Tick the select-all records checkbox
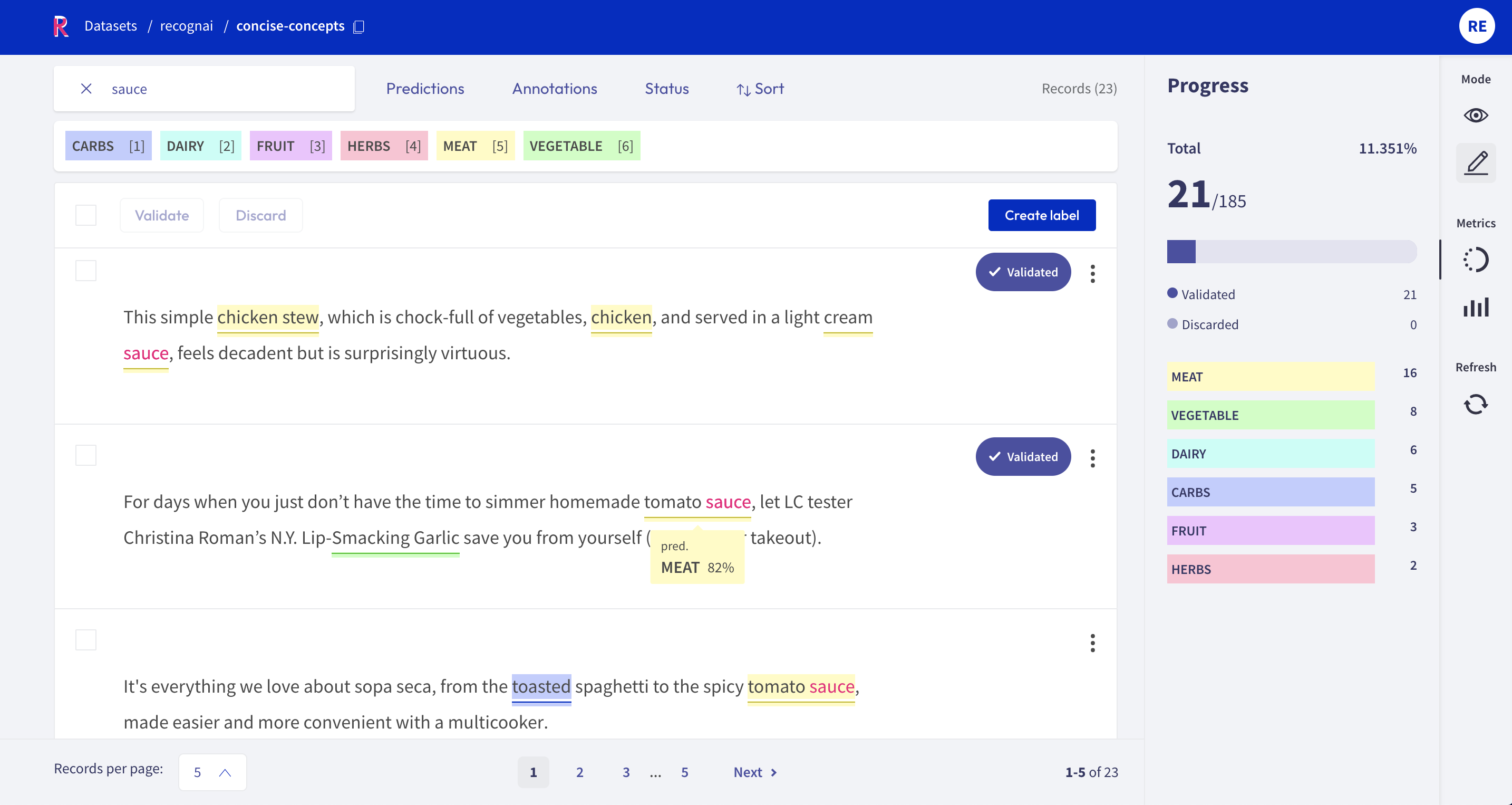The width and height of the screenshot is (1512, 805). click(86, 215)
